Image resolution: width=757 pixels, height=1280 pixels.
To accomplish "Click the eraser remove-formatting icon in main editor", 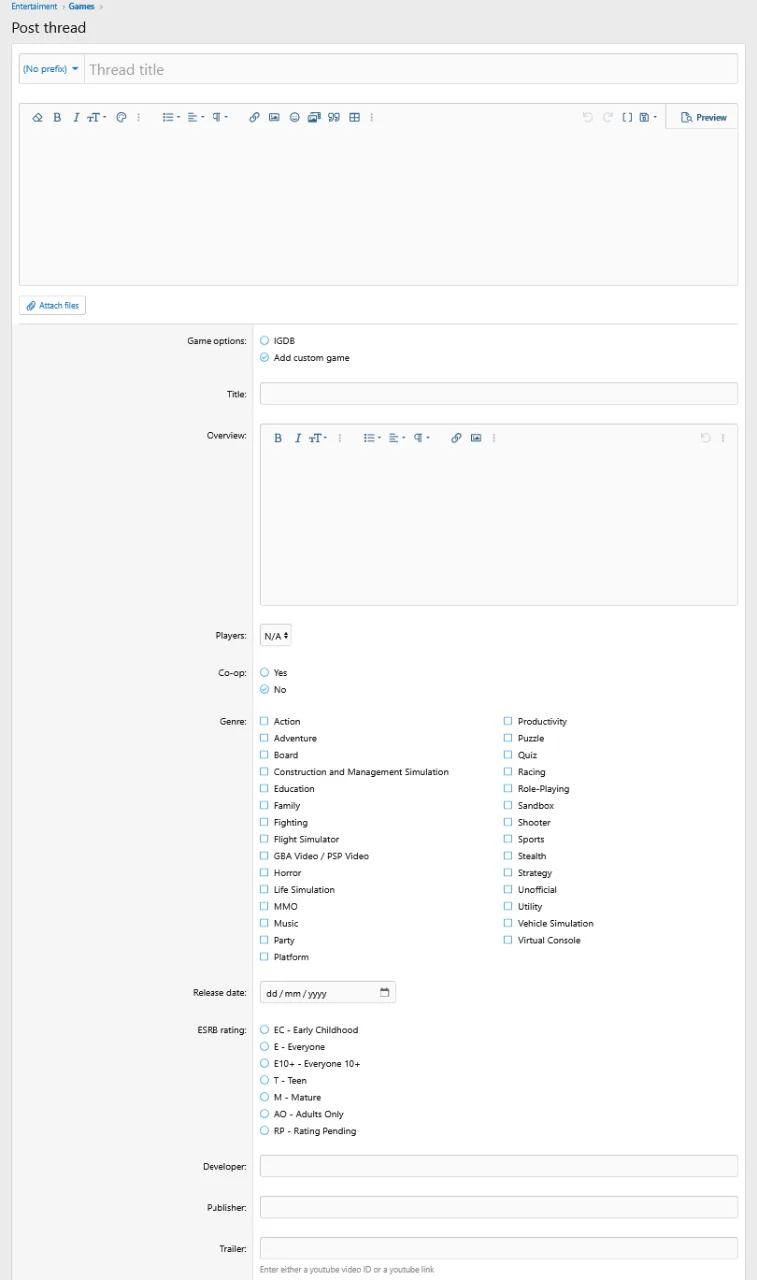I will tap(38, 117).
